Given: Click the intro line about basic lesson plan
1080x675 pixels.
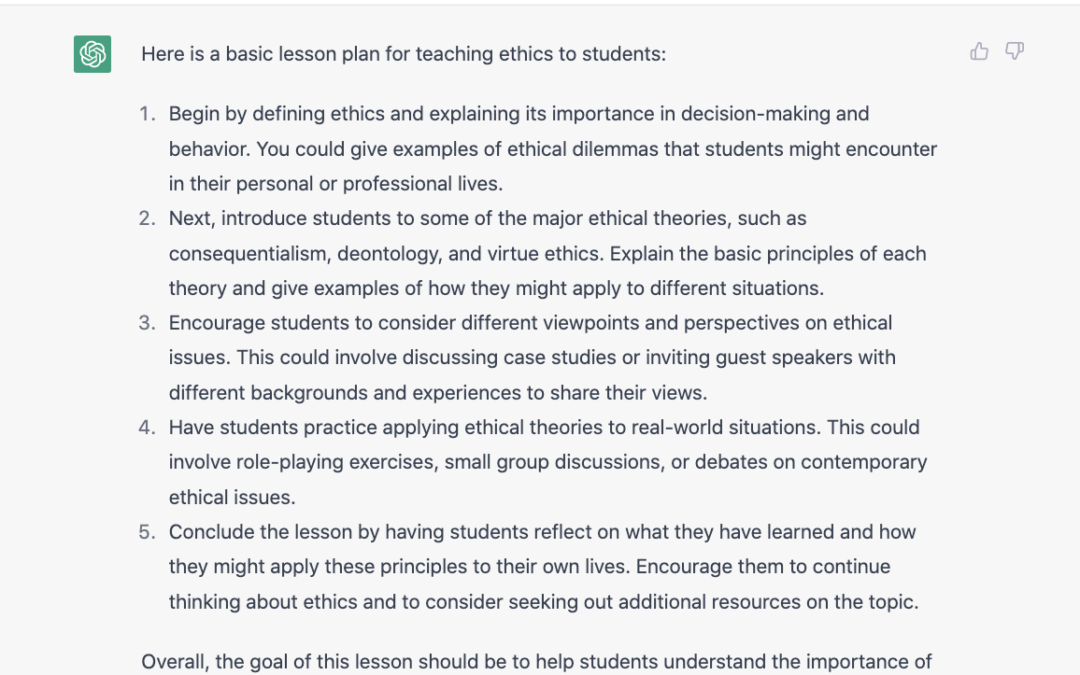Looking at the screenshot, I should (x=403, y=54).
